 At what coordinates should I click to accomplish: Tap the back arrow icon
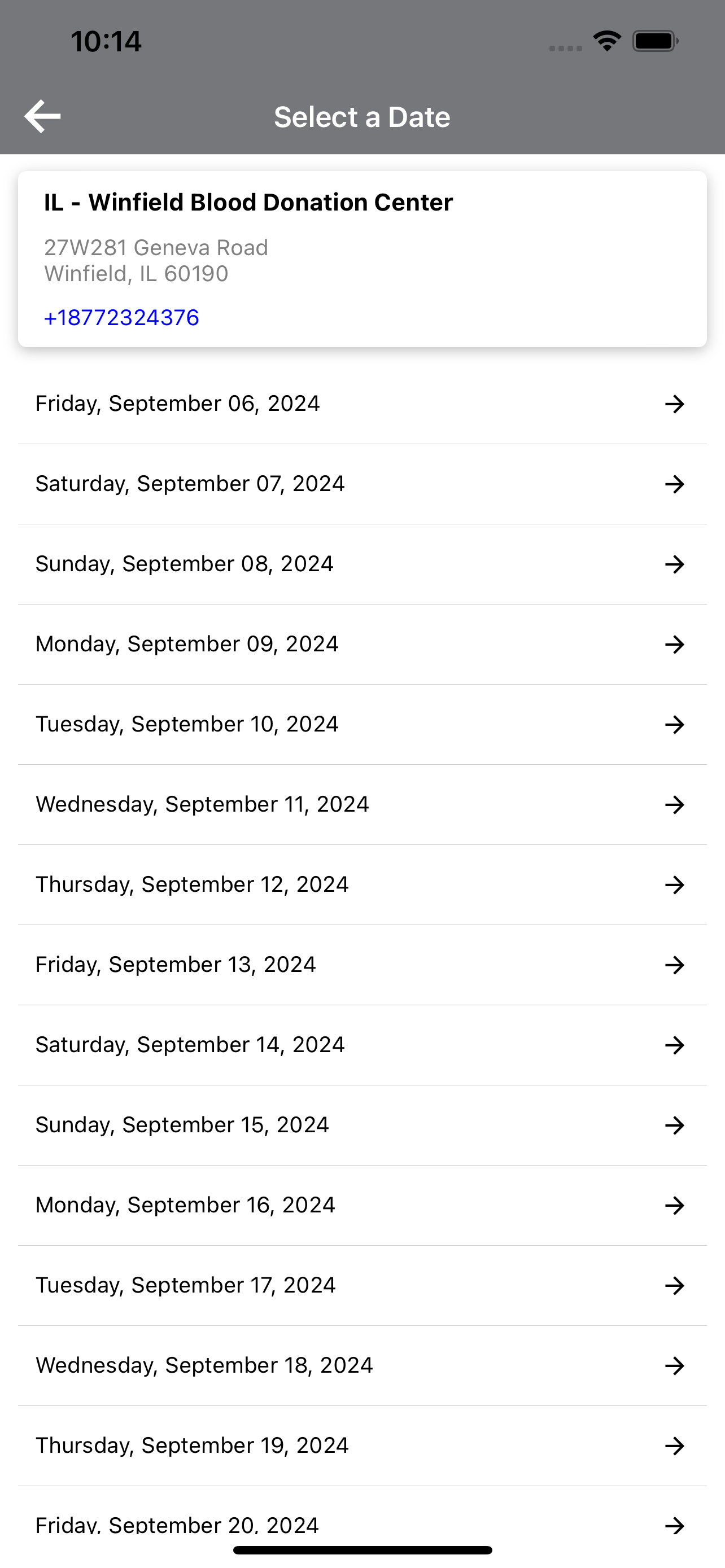pyautogui.click(x=42, y=116)
